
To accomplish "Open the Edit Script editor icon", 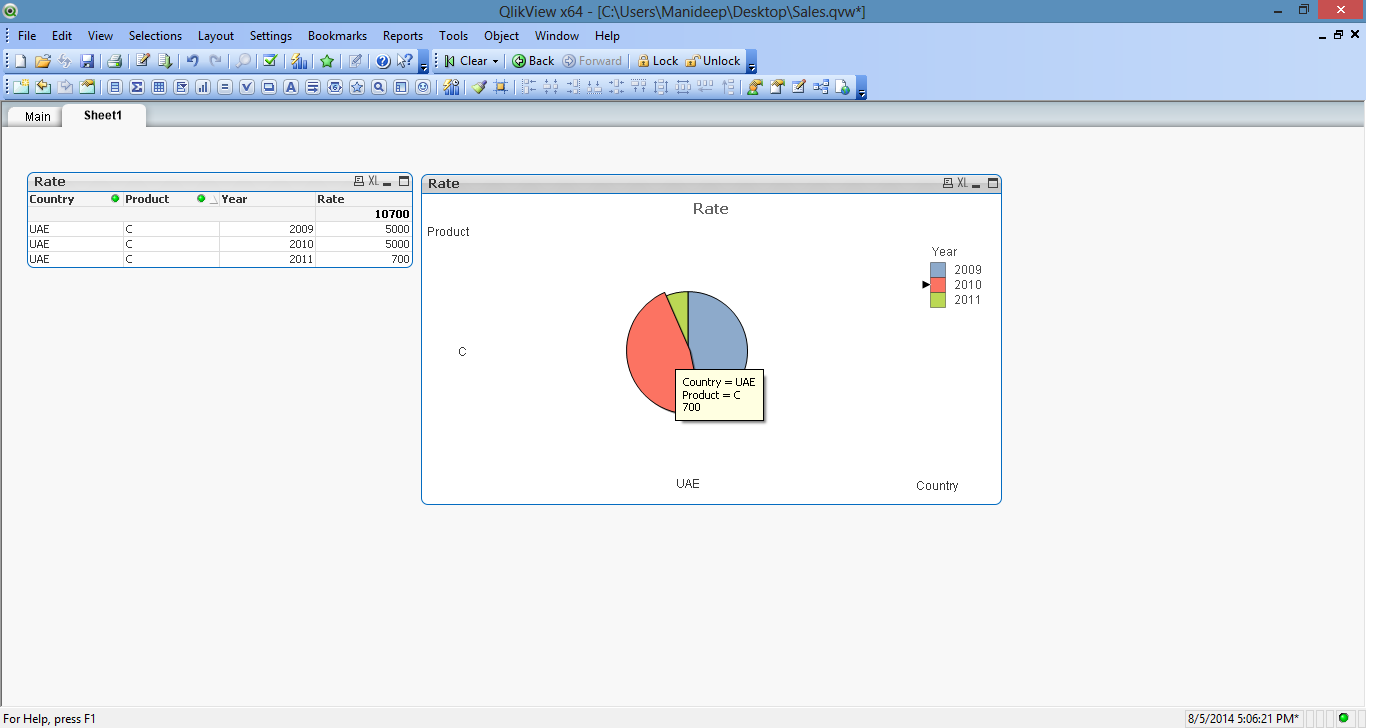I will [143, 61].
